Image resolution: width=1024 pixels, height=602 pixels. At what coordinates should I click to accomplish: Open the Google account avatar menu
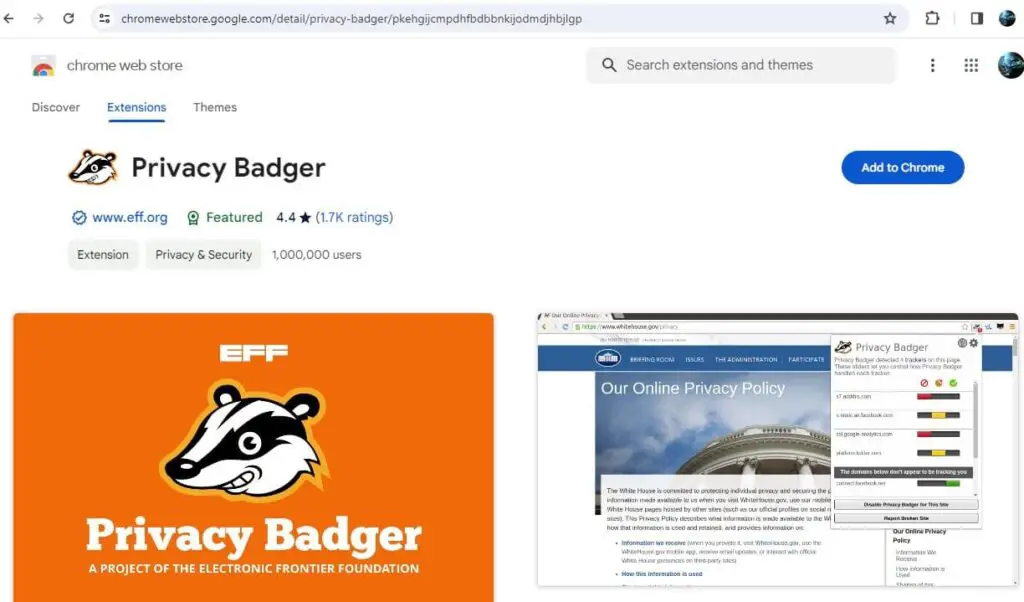point(1010,65)
